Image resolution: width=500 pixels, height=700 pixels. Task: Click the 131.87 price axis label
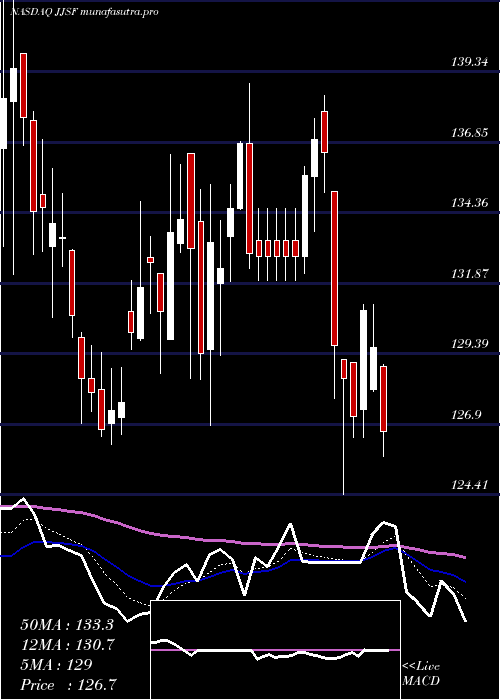469,274
